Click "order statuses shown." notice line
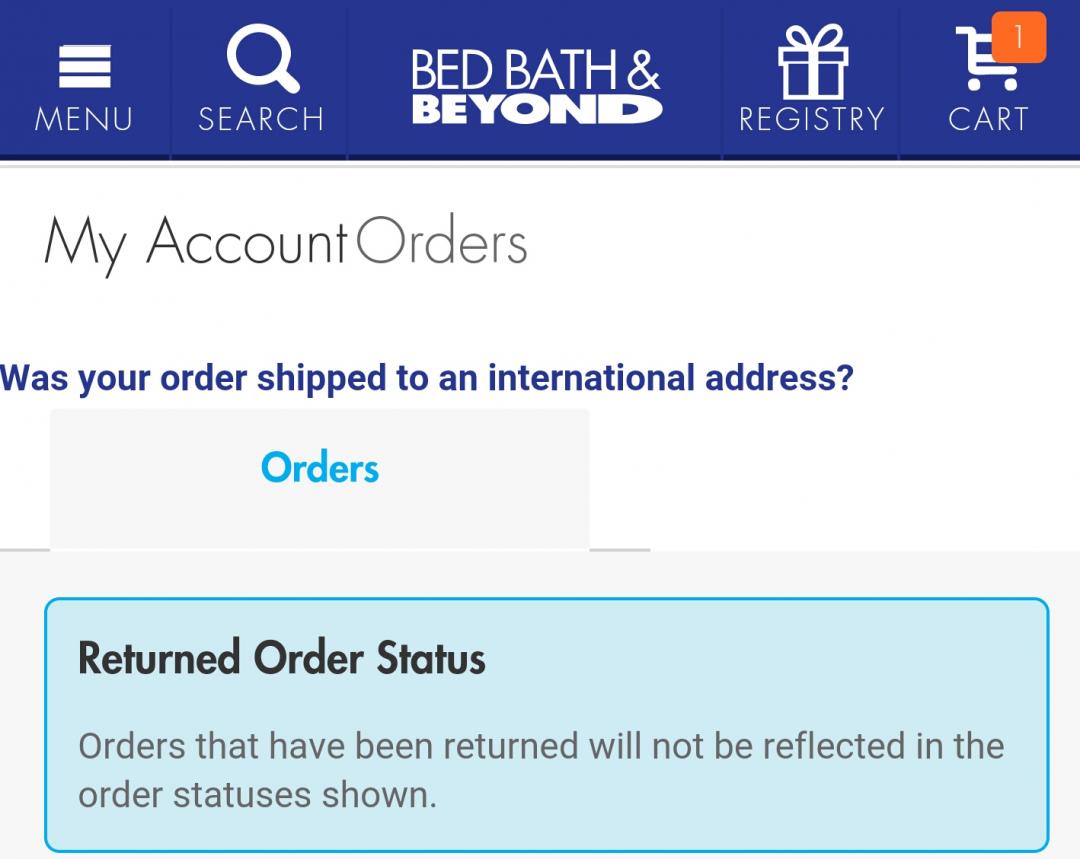Screen dimensions: 1080x859 coord(258,795)
